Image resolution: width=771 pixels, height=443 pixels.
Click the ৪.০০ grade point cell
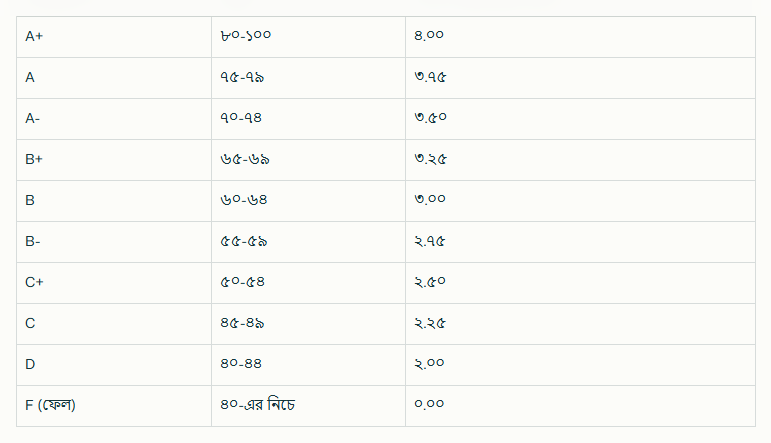429,36
